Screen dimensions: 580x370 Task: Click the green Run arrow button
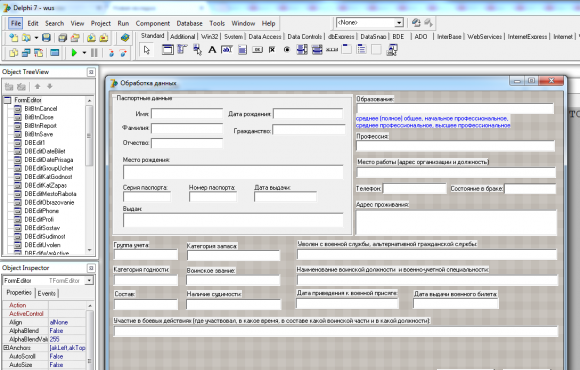point(74,53)
